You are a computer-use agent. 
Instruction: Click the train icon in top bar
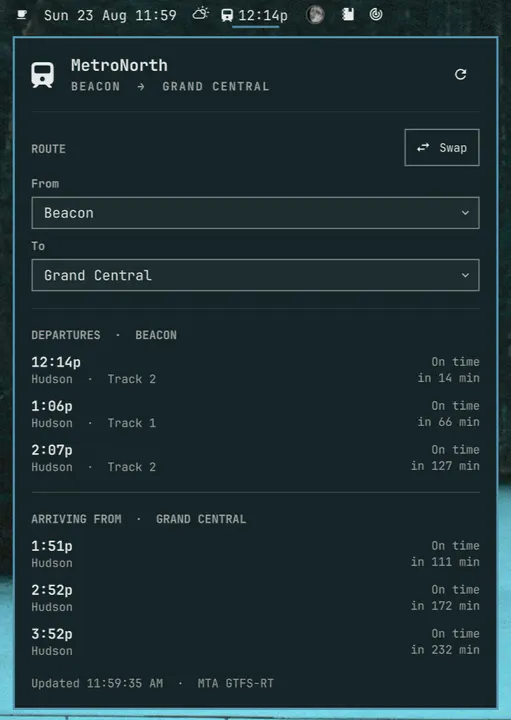coord(227,15)
